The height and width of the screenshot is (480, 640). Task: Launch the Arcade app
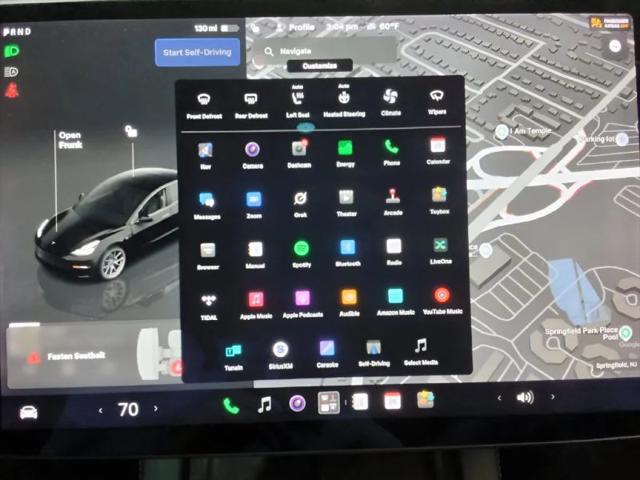393,202
